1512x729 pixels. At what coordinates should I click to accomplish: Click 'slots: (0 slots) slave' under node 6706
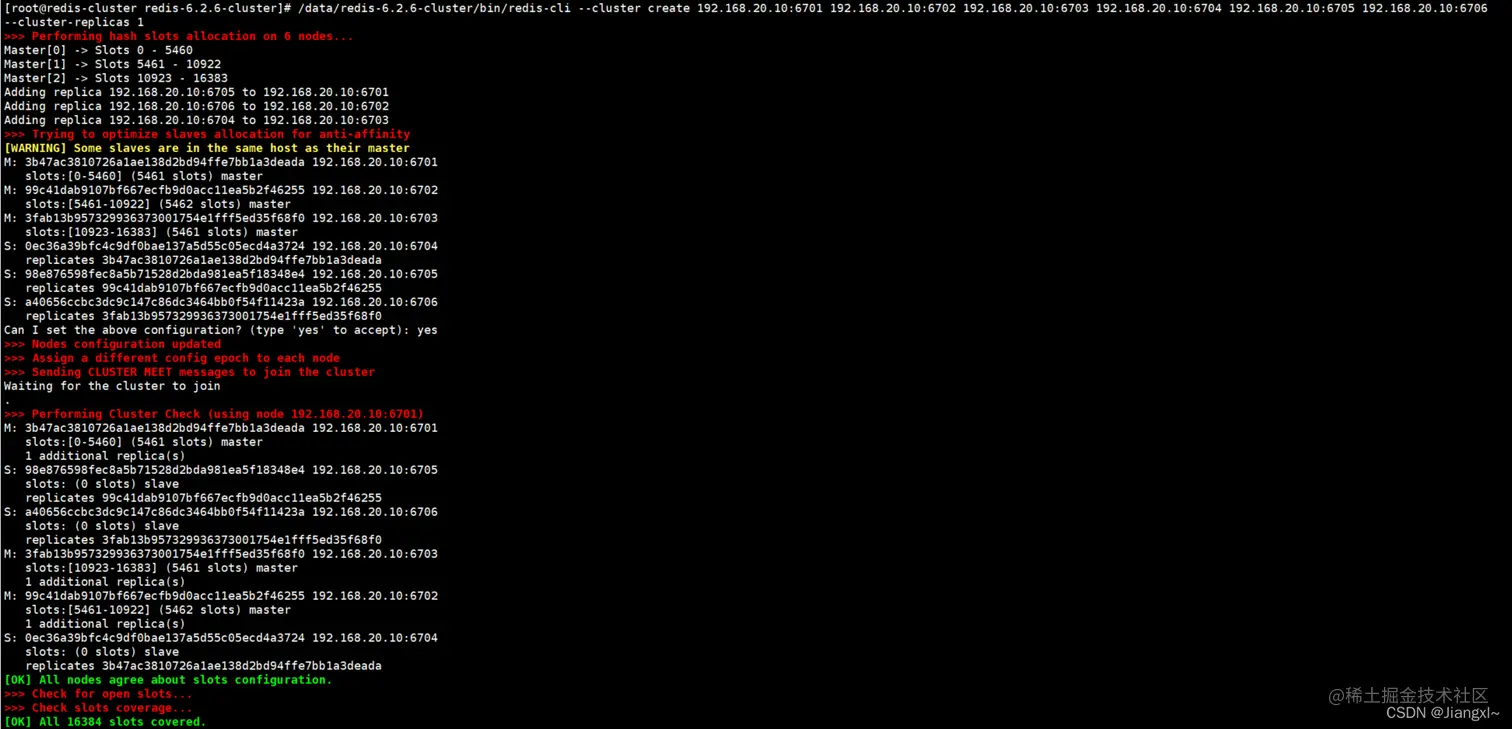[x=102, y=526]
